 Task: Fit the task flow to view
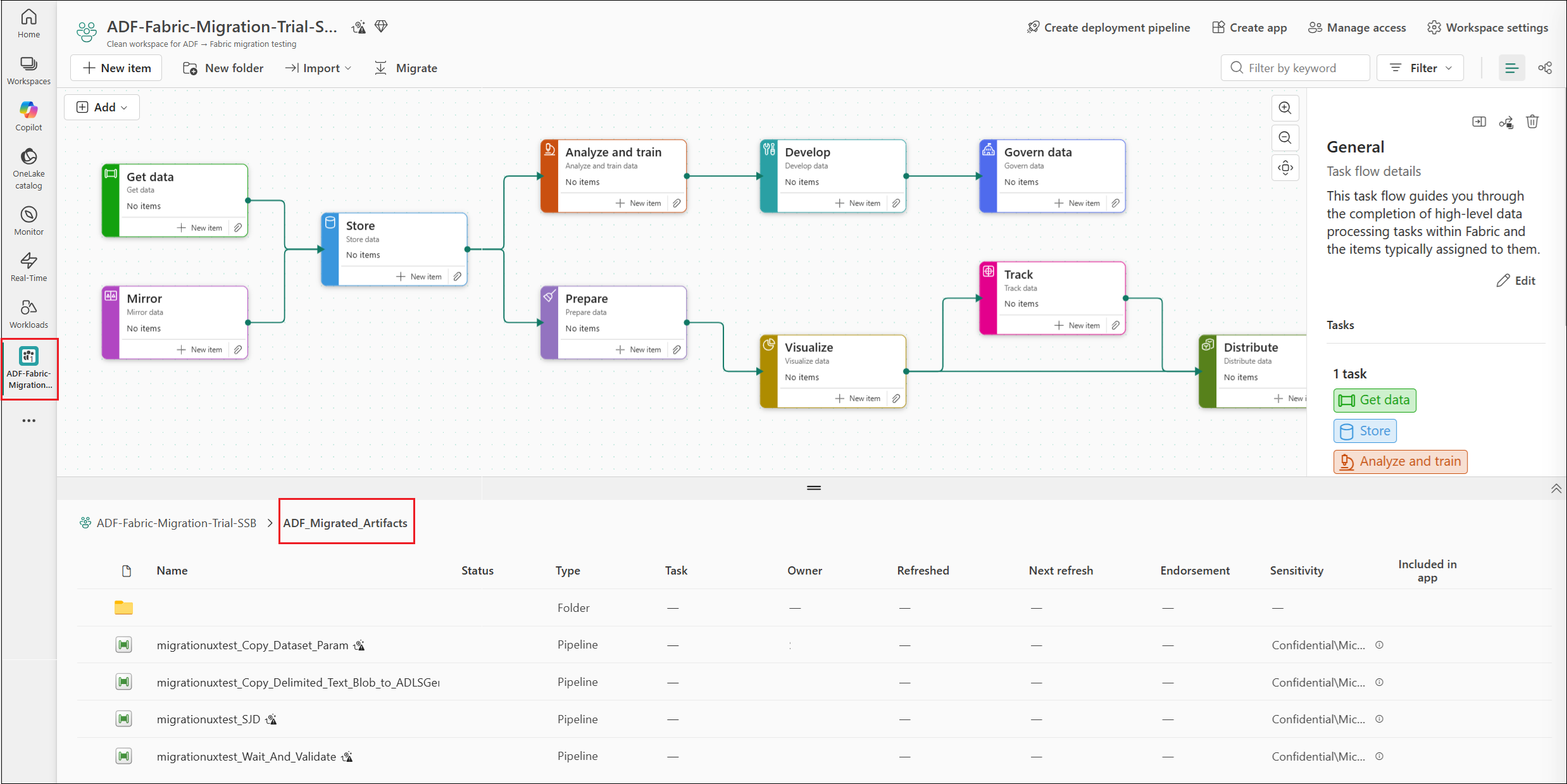point(1285,168)
